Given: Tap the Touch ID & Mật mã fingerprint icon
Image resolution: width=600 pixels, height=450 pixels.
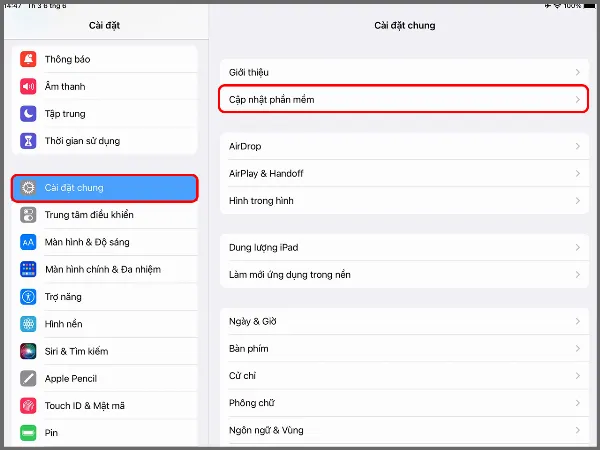Looking at the screenshot, I should tap(28, 406).
